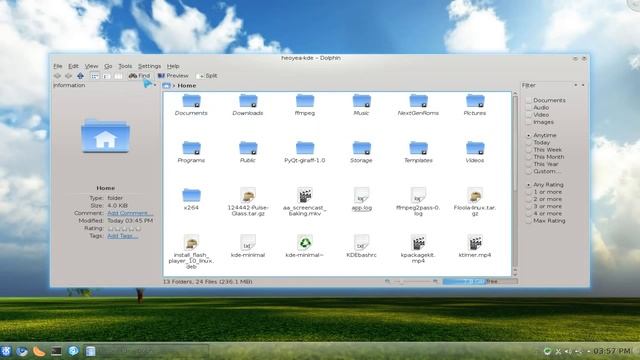The height and width of the screenshot is (360, 640).
Task: Select the ktimer.mp4 video
Action: [x=475, y=247]
